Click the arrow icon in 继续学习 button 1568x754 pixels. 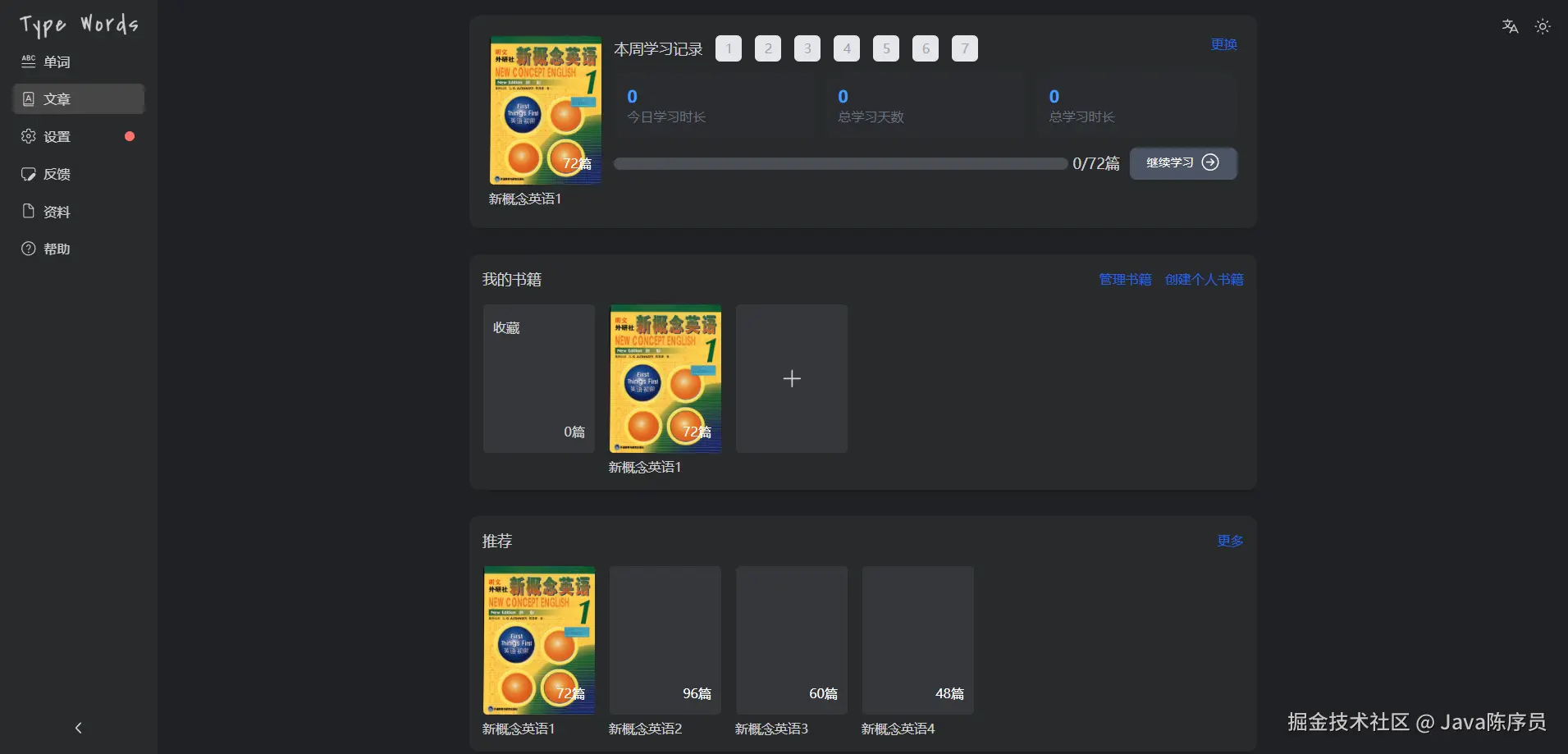click(1210, 162)
